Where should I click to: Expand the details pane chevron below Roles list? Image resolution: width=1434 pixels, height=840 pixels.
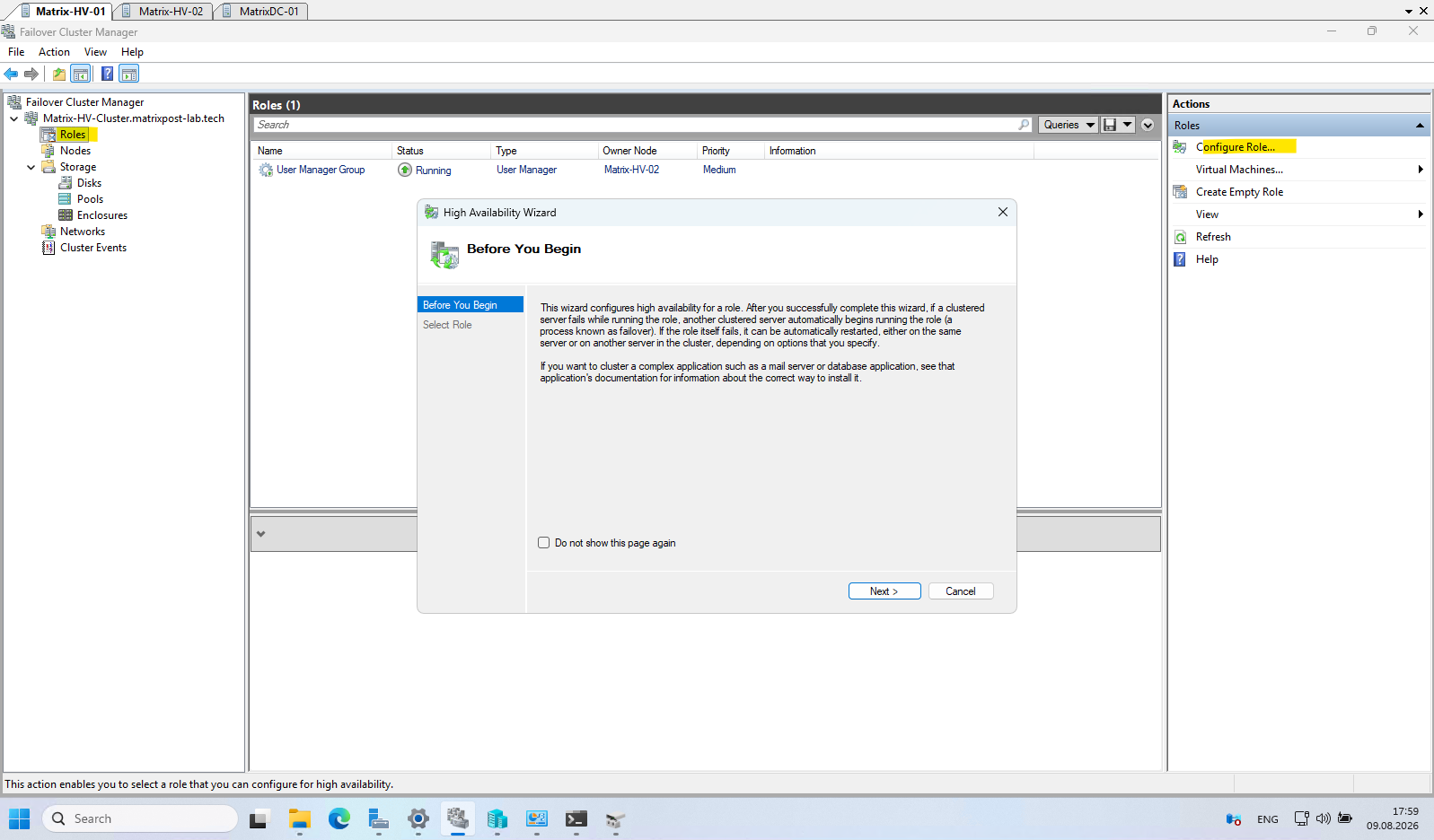(261, 534)
